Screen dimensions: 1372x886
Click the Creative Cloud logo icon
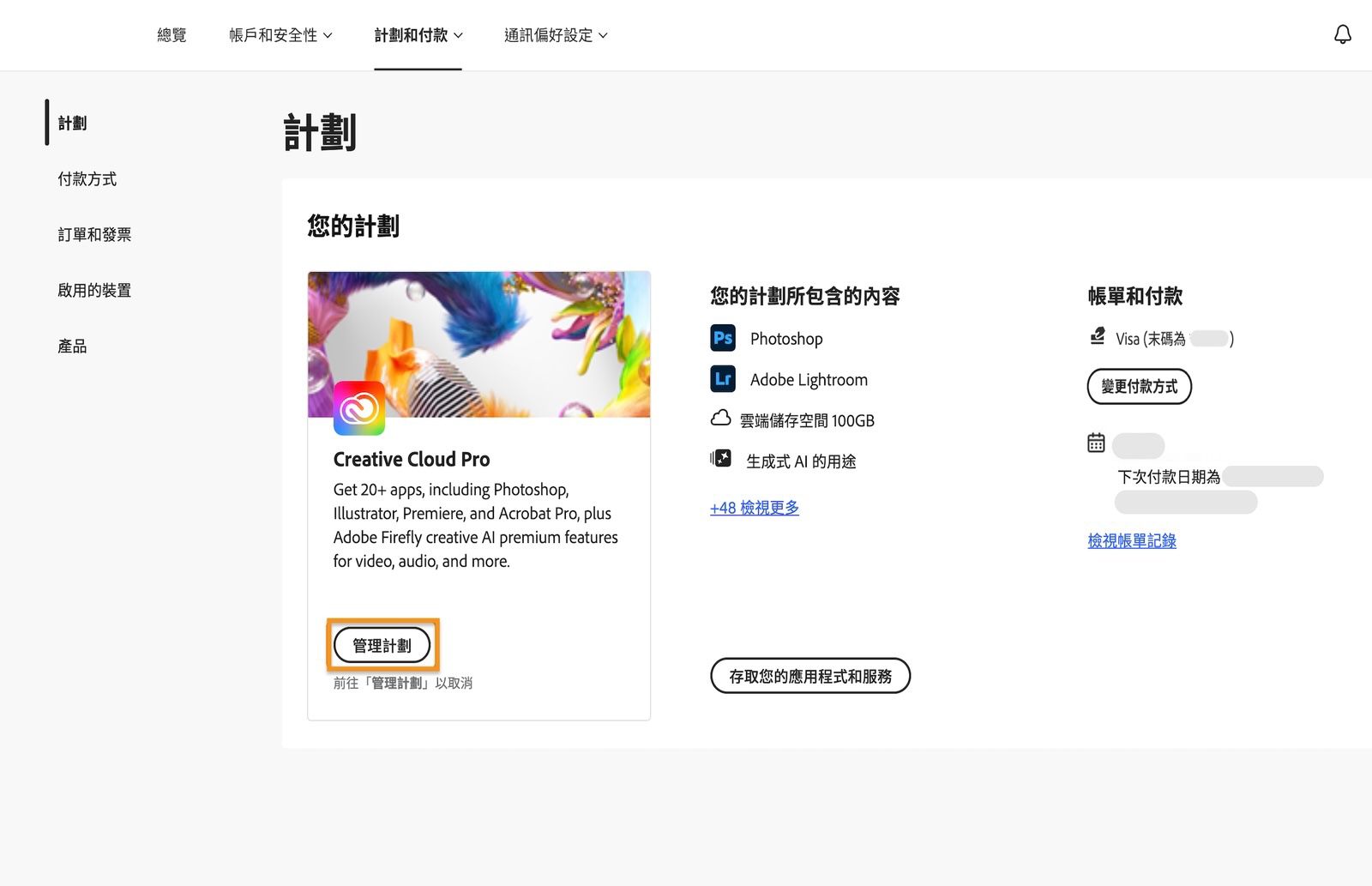(x=359, y=408)
